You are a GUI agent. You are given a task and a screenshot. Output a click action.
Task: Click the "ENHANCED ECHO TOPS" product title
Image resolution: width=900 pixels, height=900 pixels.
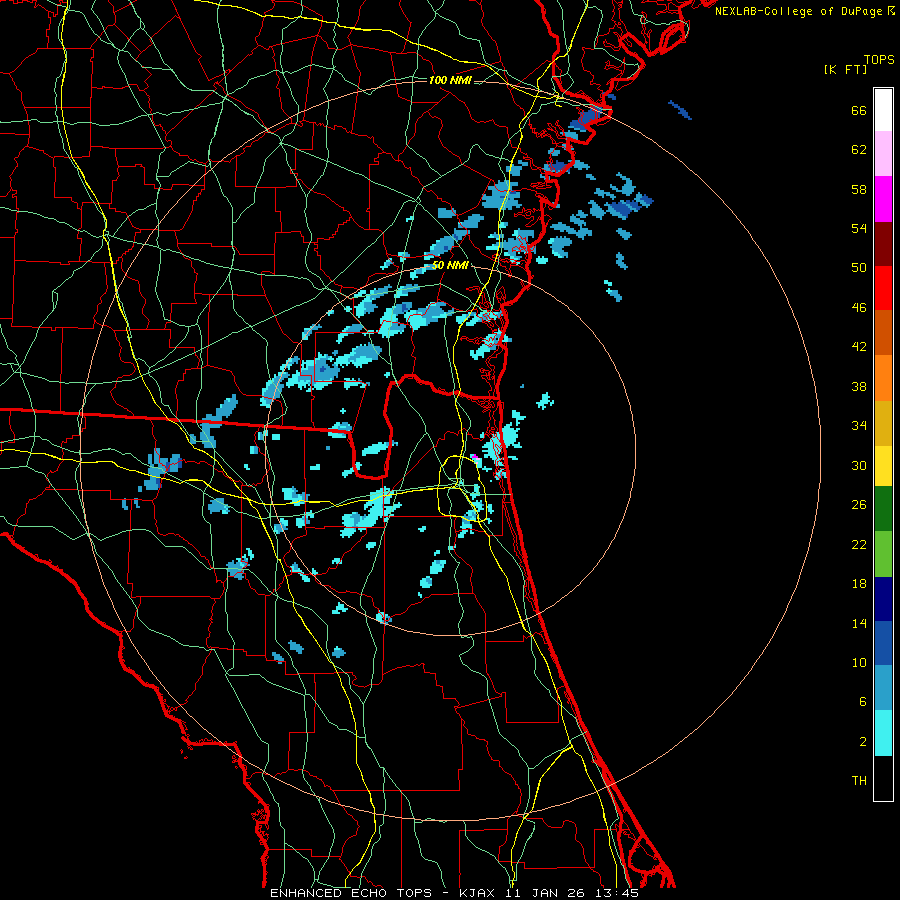[x=351, y=893]
